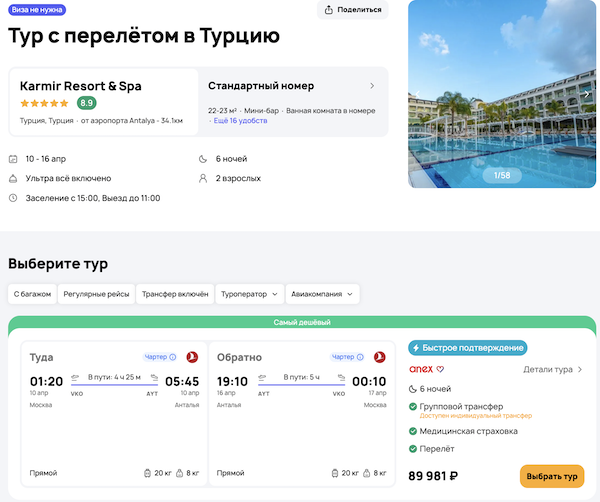Toggle the Трансфер включён filter
Screen dimensions: 600x502
(175, 294)
